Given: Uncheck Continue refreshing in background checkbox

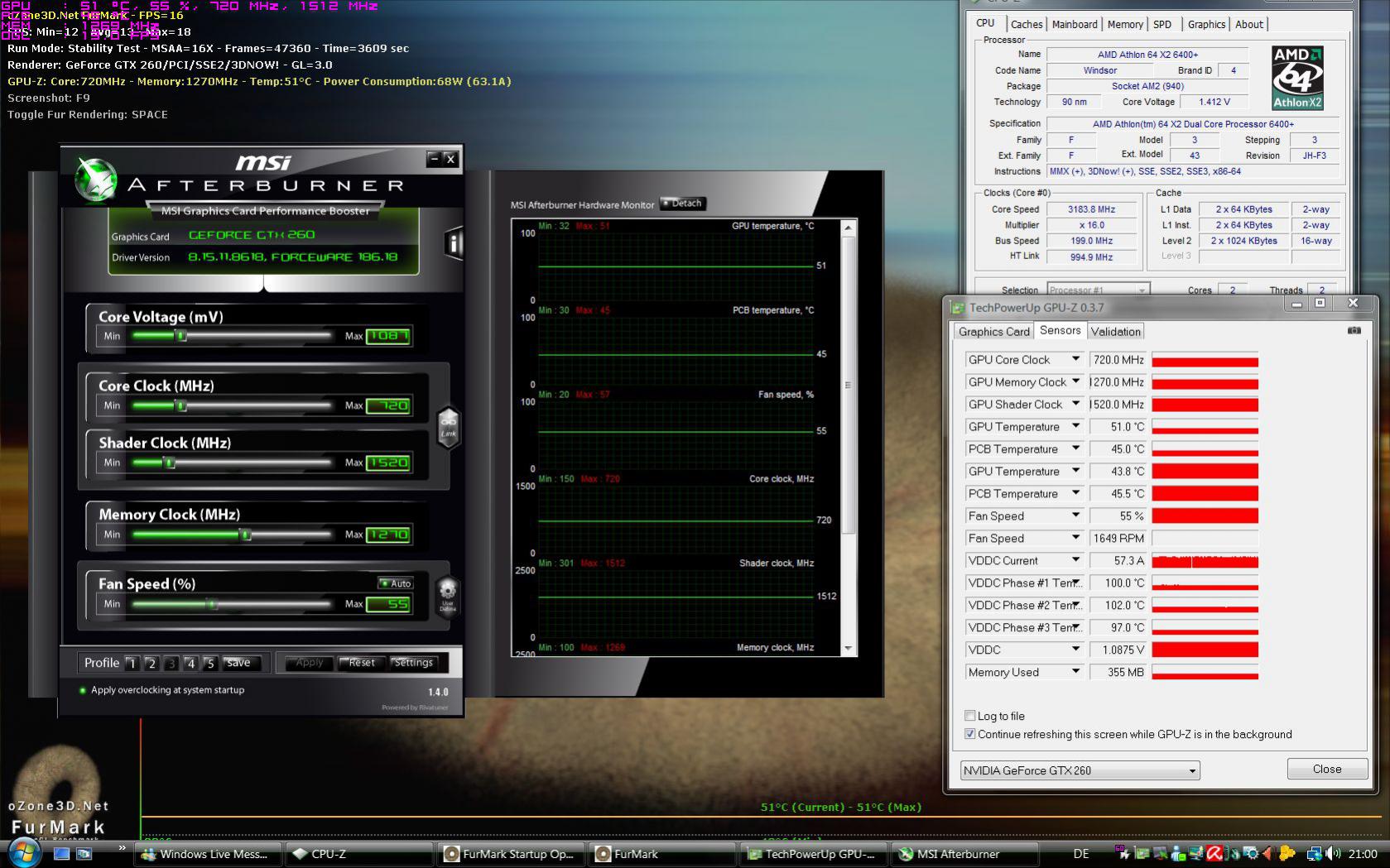Looking at the screenshot, I should pos(970,734).
